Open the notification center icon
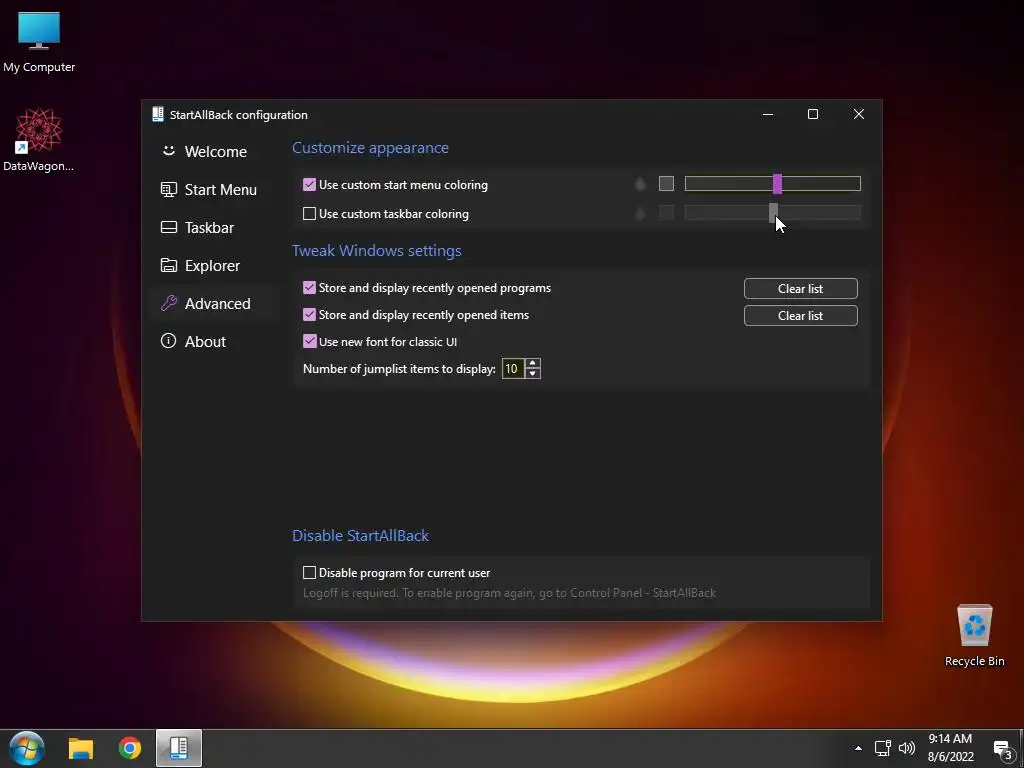Image resolution: width=1024 pixels, height=768 pixels. (x=1003, y=750)
